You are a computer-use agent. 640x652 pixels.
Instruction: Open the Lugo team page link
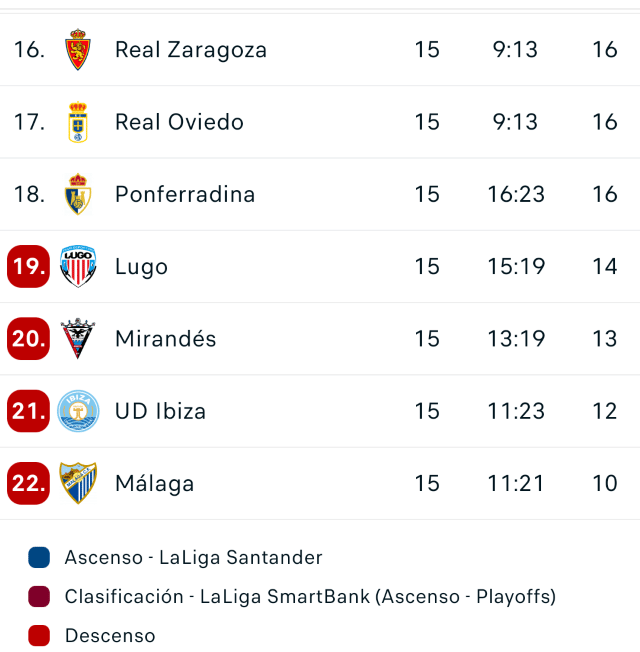pos(141,267)
